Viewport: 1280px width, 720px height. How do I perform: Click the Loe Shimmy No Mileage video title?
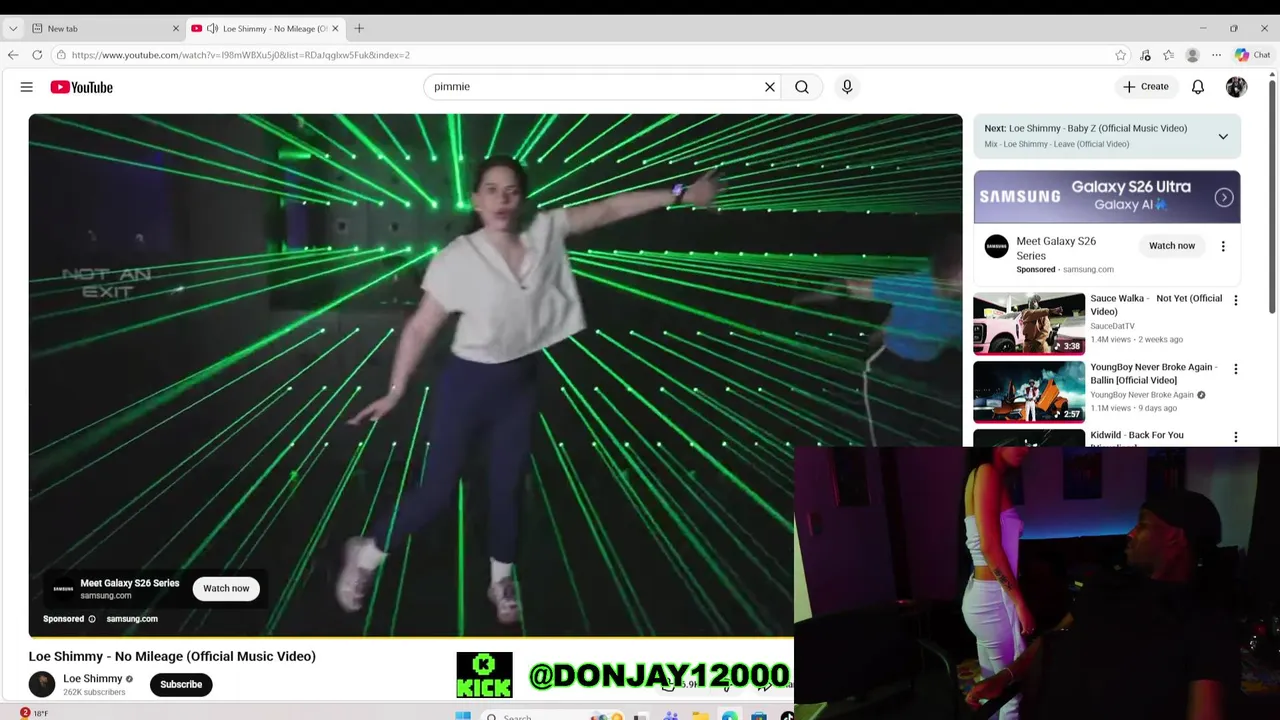(x=172, y=657)
